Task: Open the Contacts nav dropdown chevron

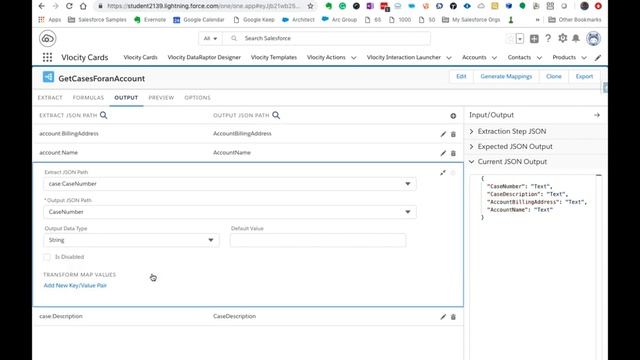Action: (x=539, y=58)
